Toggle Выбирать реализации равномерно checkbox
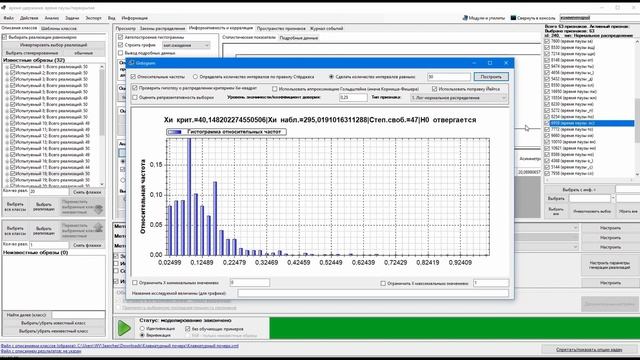Viewport: 640px width, 360px height. (x=4, y=37)
